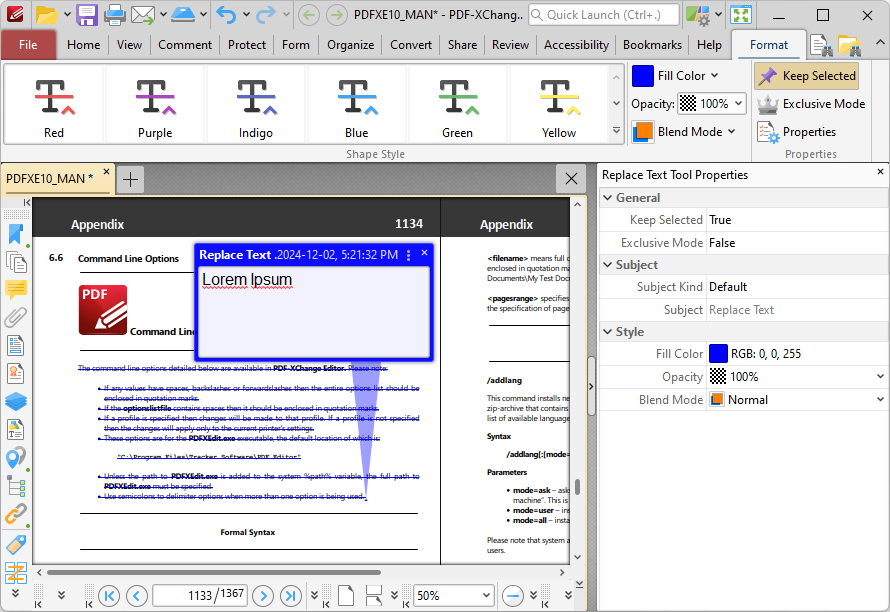Image resolution: width=890 pixels, height=612 pixels.
Task: Switch to the Convert ribbon tab
Action: [x=410, y=45]
